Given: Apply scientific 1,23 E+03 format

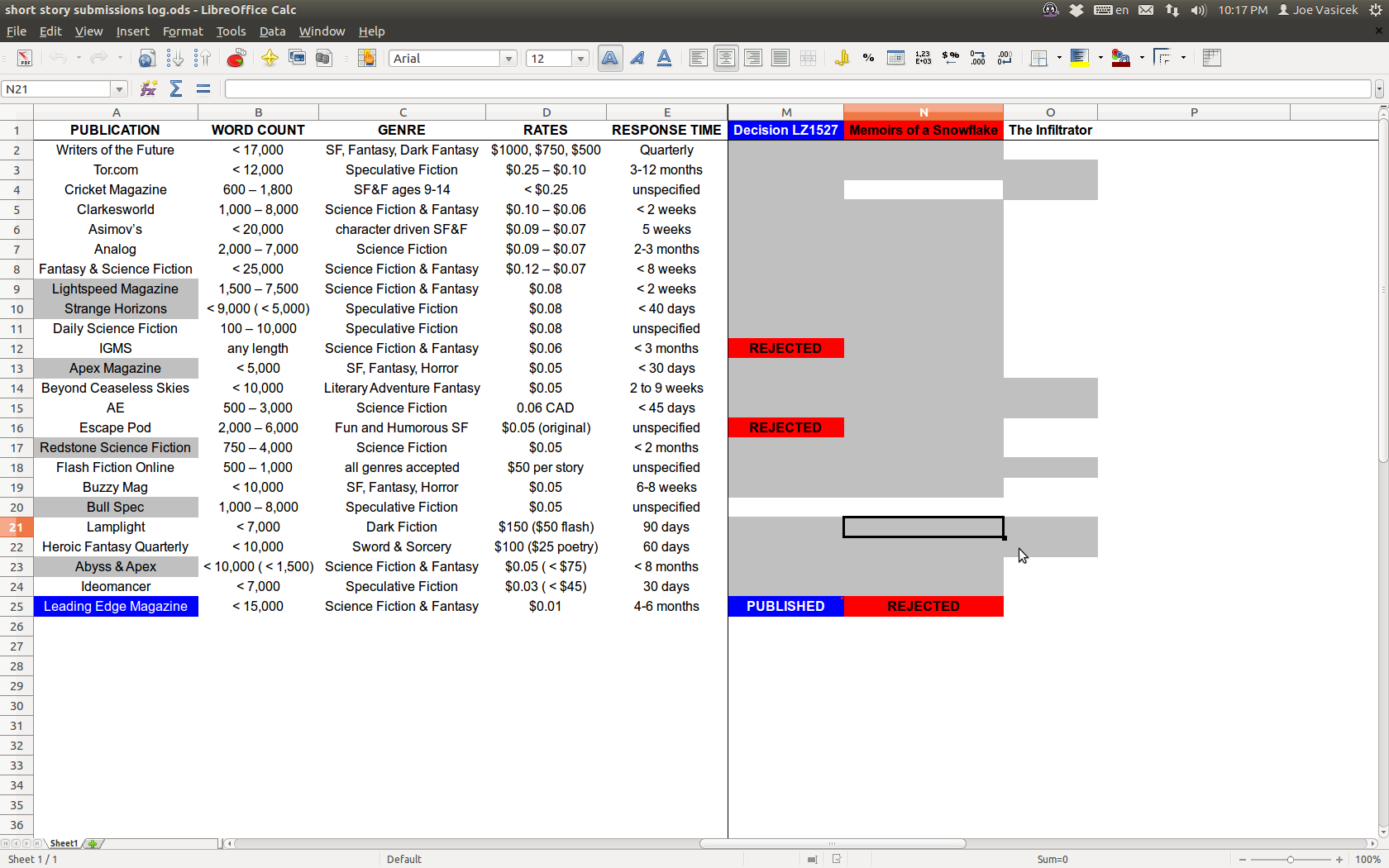Looking at the screenshot, I should [923, 58].
